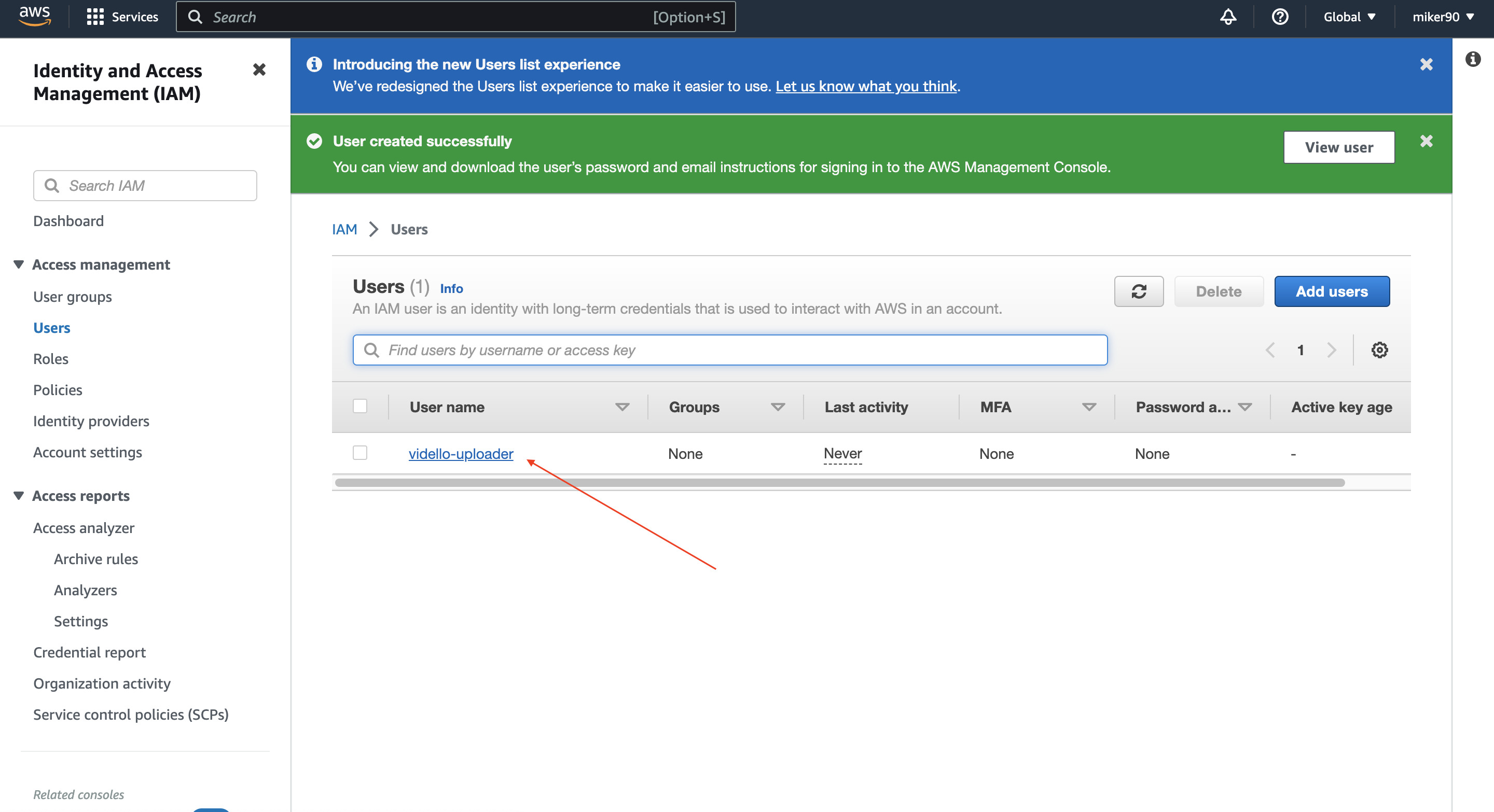Click the Delete button
The height and width of the screenshot is (812, 1494).
tap(1219, 291)
